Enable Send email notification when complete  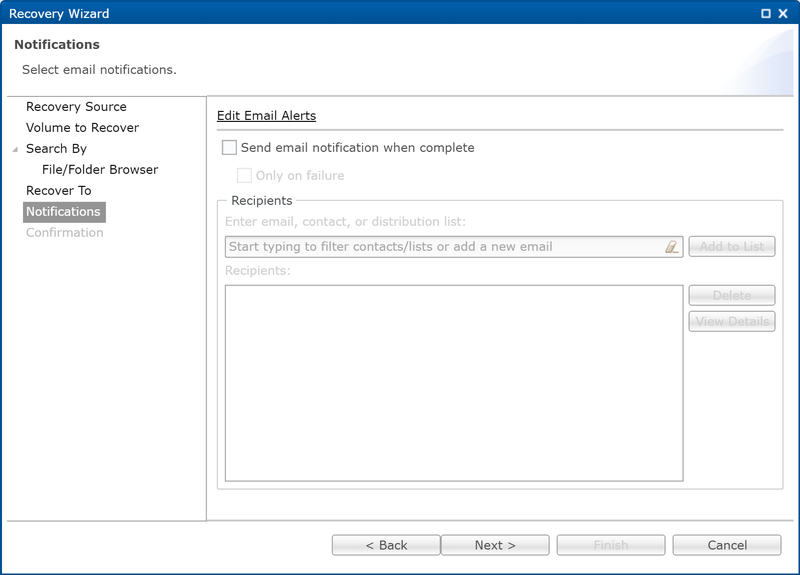point(229,148)
